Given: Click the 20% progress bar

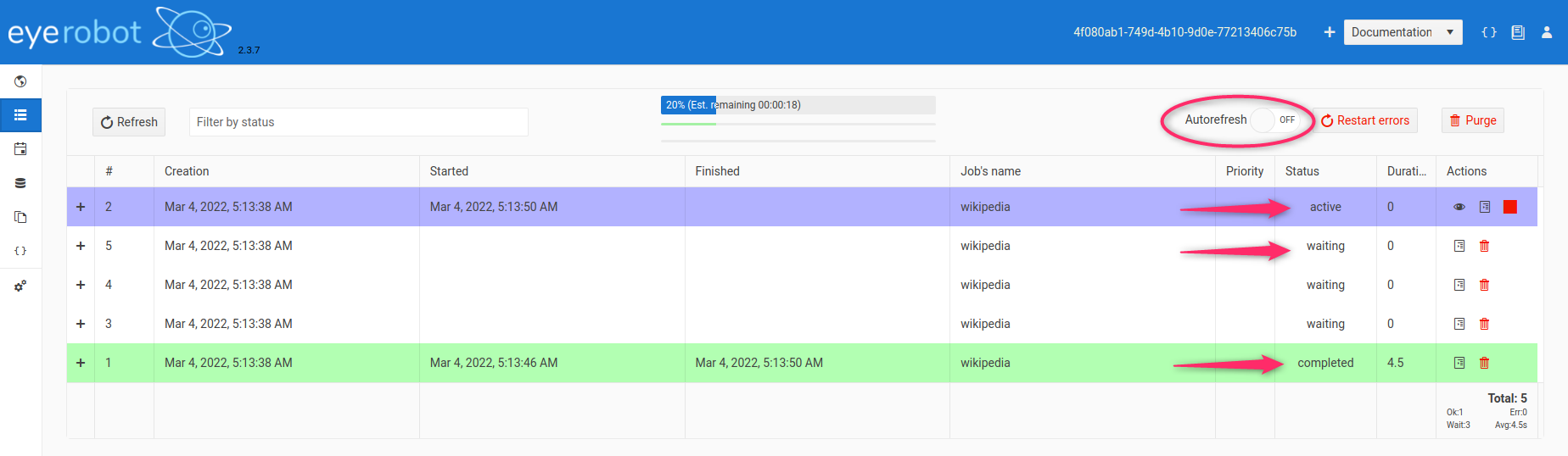Looking at the screenshot, I should 798,105.
